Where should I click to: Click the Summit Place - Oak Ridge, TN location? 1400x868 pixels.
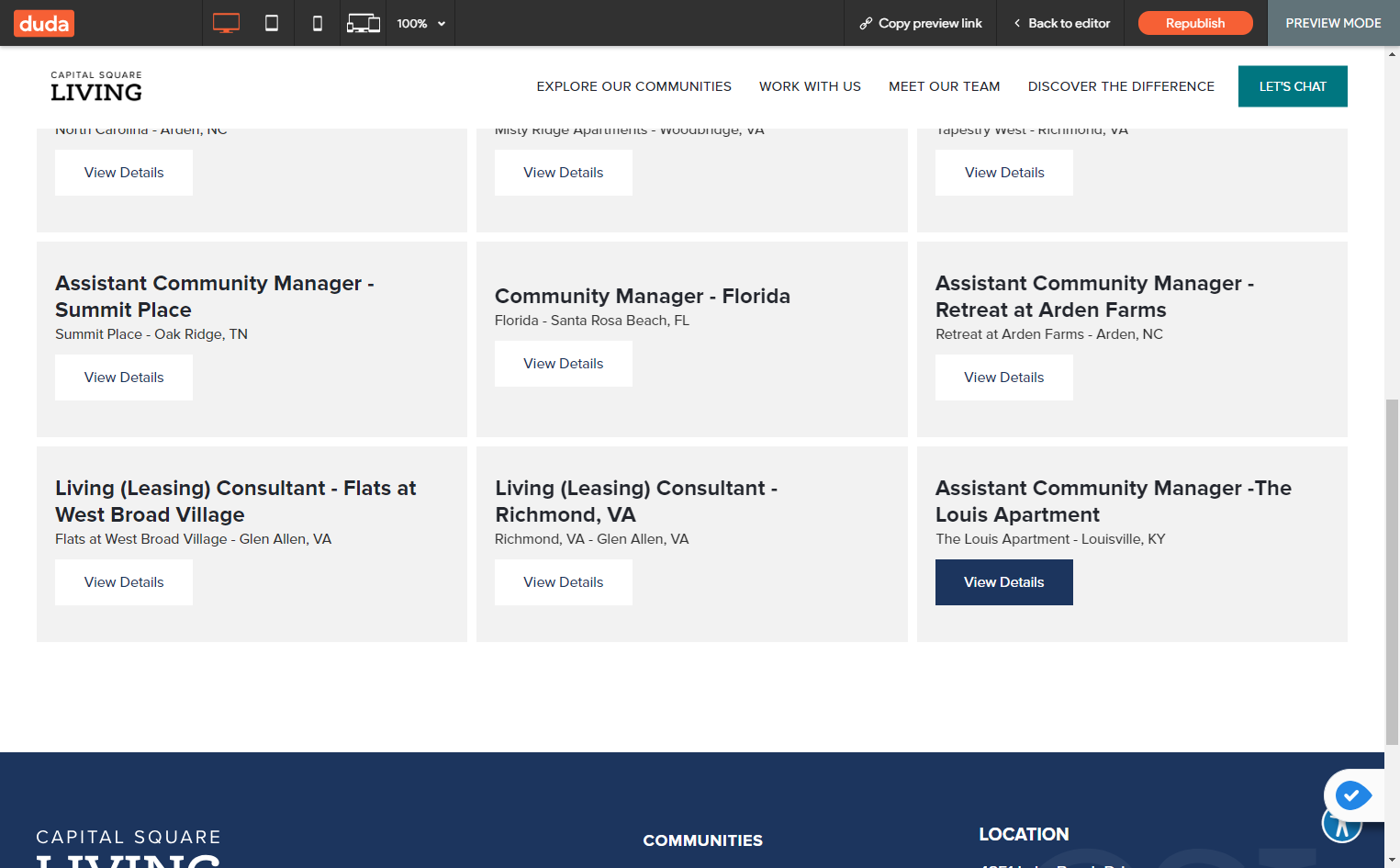click(x=151, y=334)
